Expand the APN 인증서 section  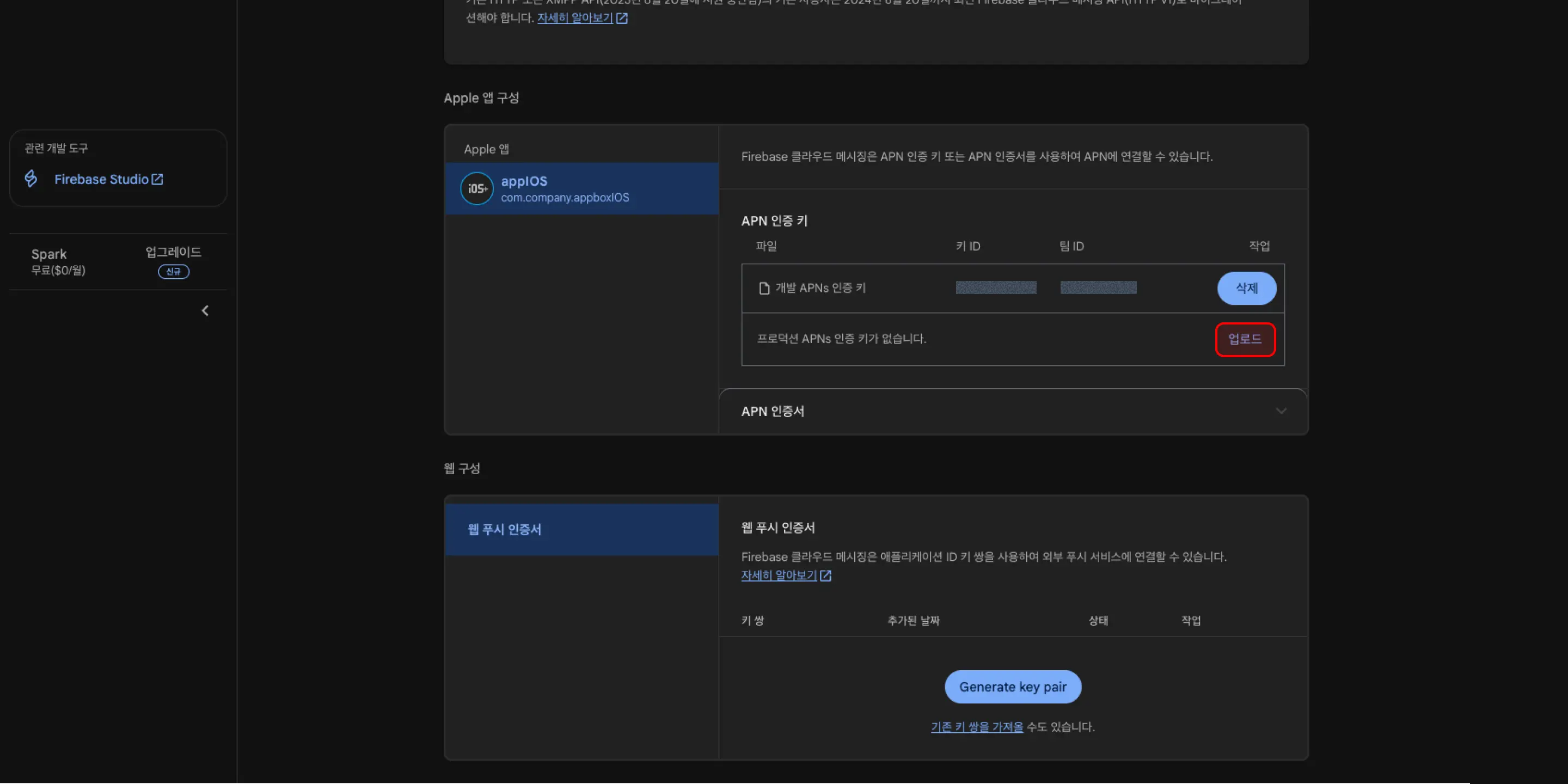tap(1013, 412)
